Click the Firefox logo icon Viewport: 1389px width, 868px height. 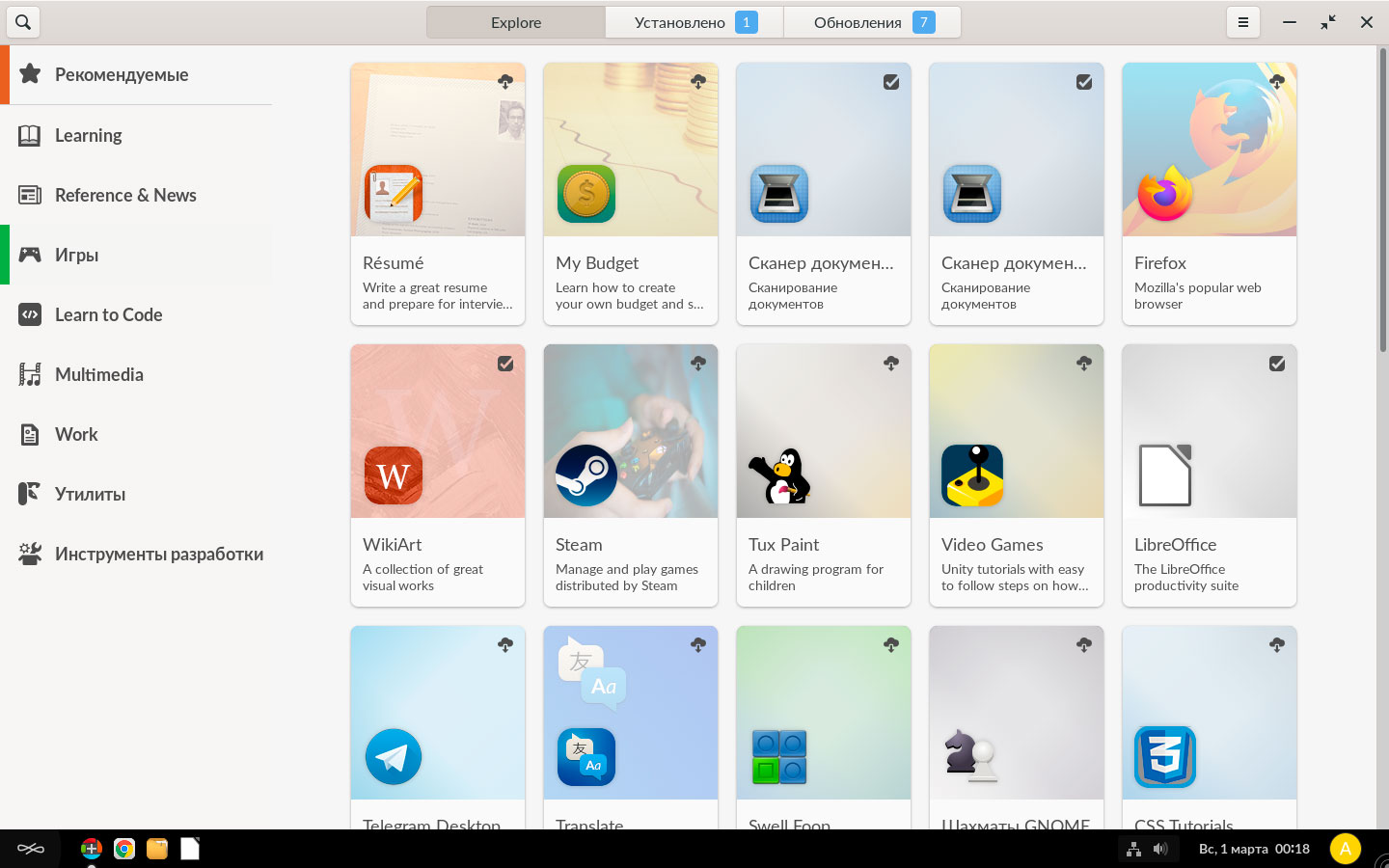coord(1164,194)
